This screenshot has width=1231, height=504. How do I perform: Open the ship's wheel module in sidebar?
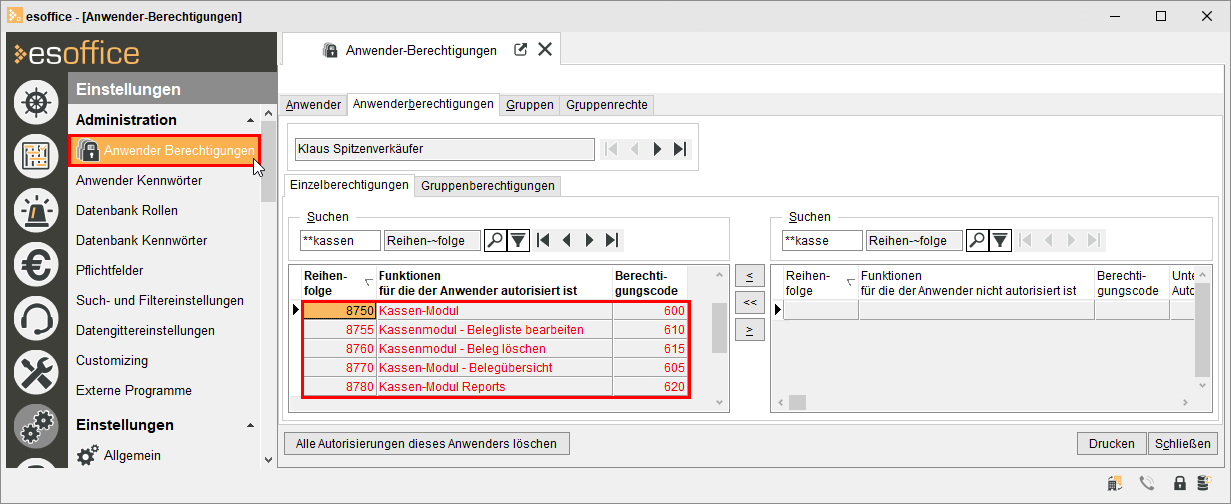point(35,101)
